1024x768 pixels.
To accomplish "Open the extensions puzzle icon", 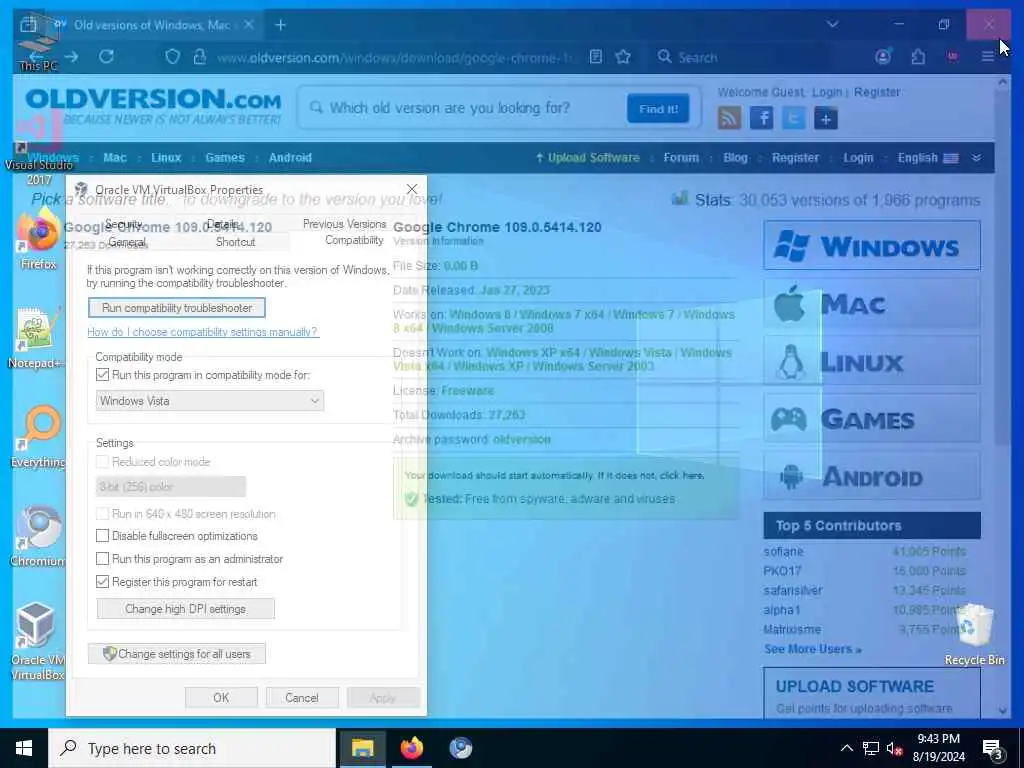I will tap(918, 57).
